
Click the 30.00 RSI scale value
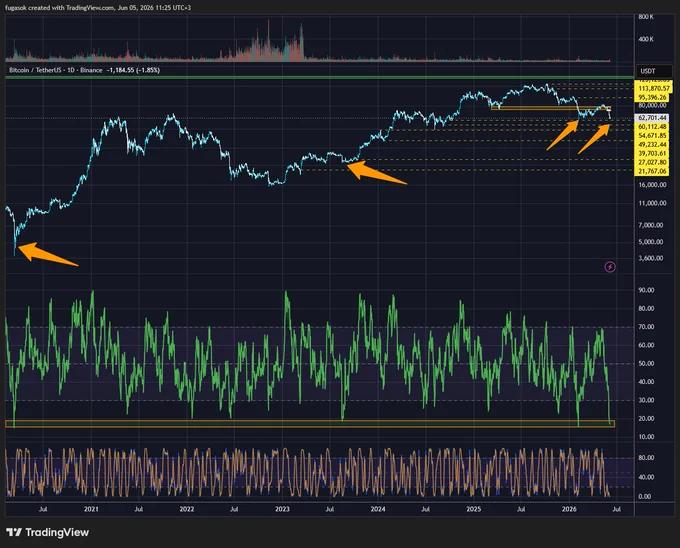(646, 400)
